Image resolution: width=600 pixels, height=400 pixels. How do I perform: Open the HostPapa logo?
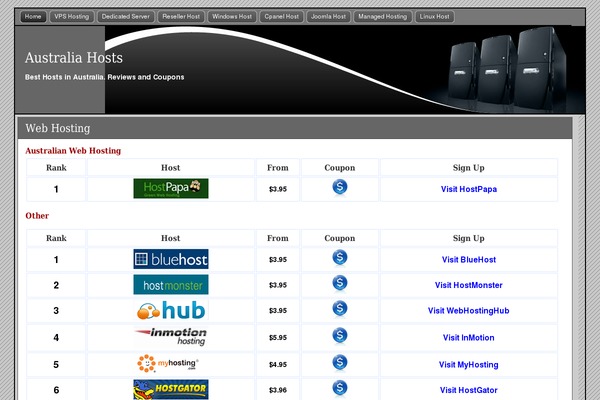(171, 188)
